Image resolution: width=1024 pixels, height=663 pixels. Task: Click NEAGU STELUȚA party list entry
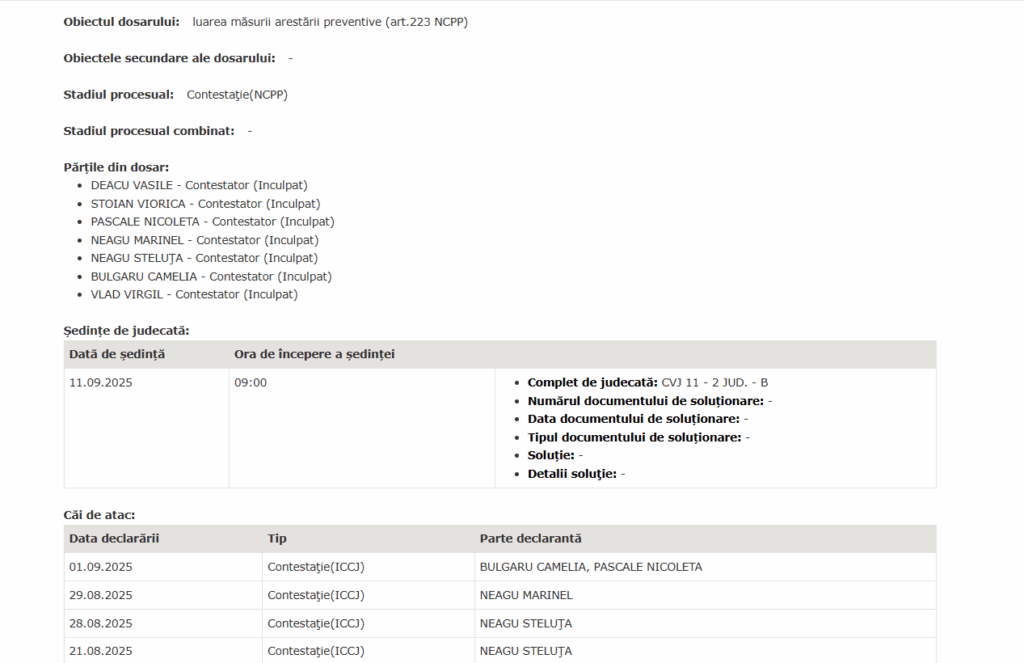[x=204, y=258]
